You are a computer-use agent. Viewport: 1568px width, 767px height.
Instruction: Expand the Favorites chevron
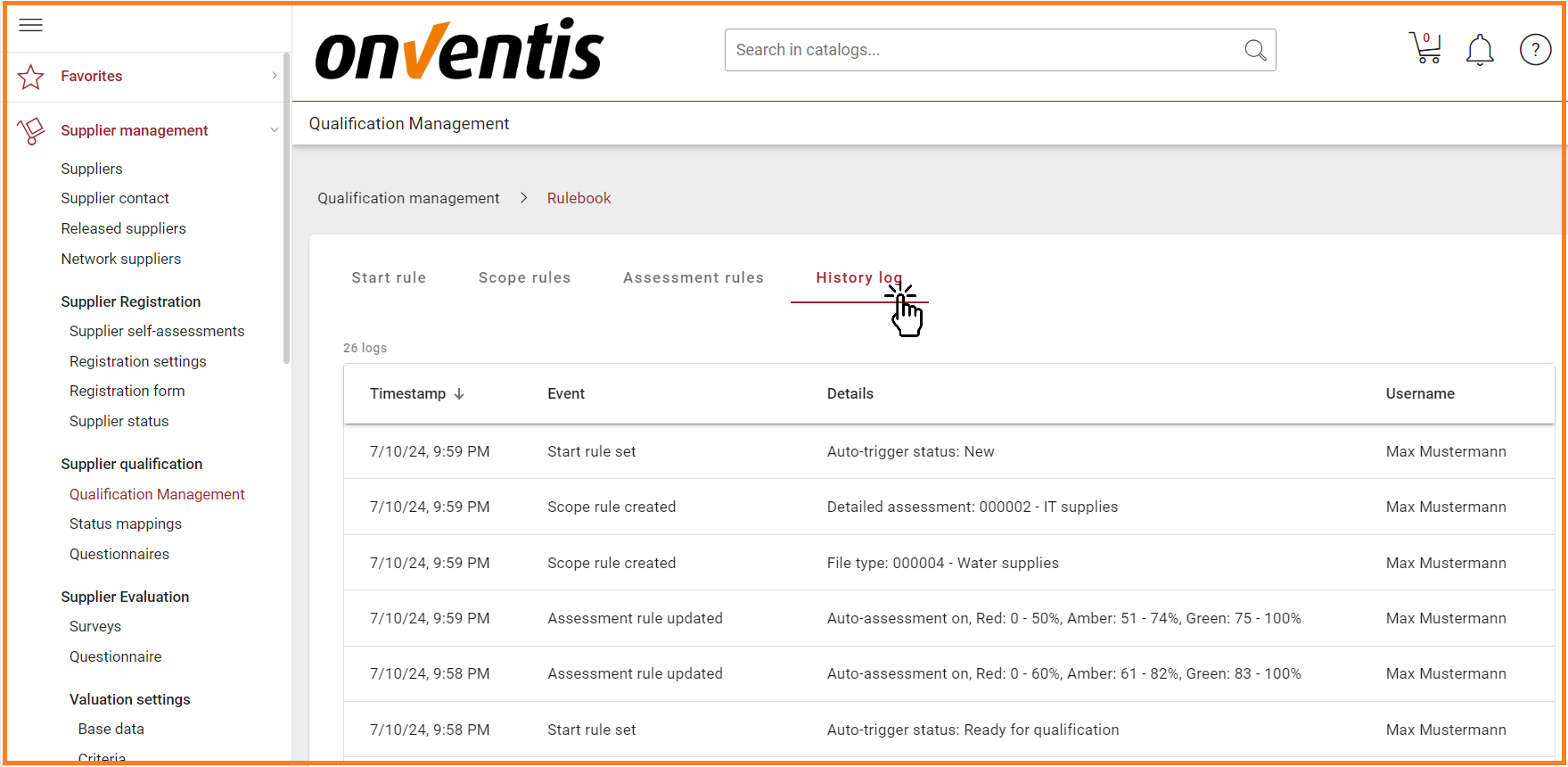(x=275, y=77)
